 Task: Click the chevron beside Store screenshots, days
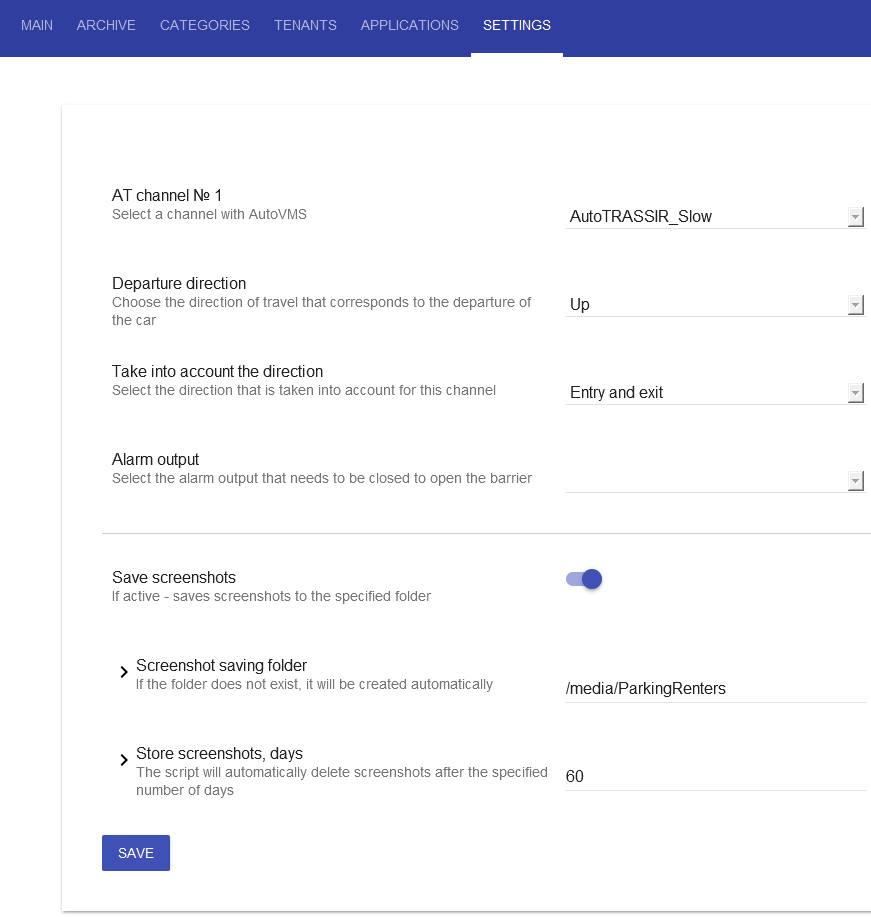(123, 760)
